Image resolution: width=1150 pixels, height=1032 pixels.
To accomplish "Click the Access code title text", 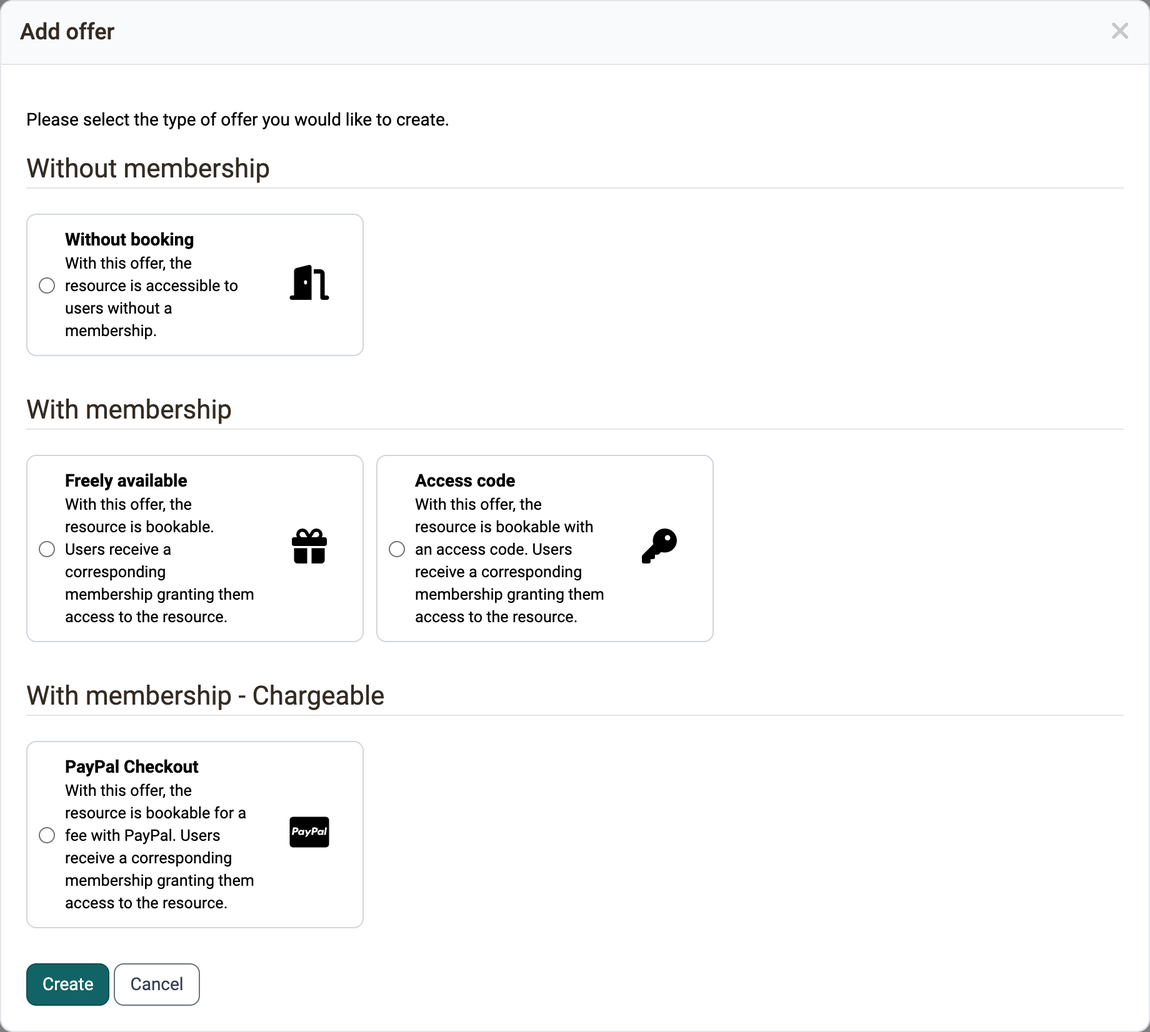I will click(x=465, y=480).
